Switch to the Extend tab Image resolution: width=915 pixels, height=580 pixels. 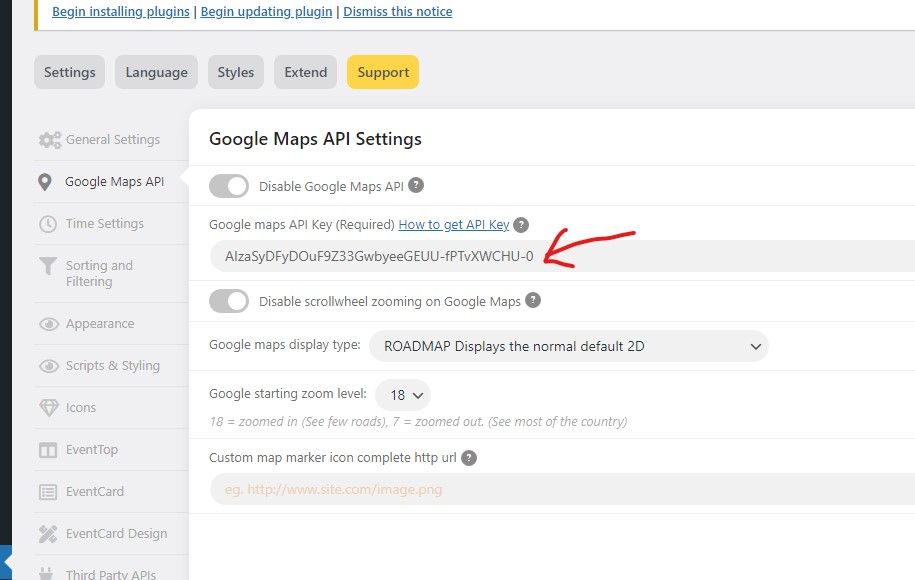point(306,72)
